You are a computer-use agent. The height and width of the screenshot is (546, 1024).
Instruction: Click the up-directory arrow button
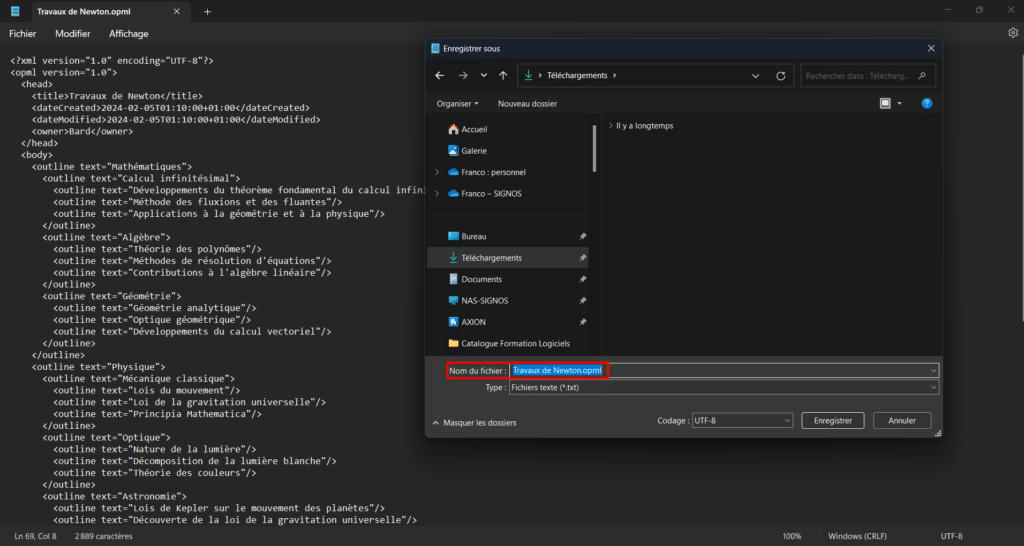pyautogui.click(x=502, y=75)
